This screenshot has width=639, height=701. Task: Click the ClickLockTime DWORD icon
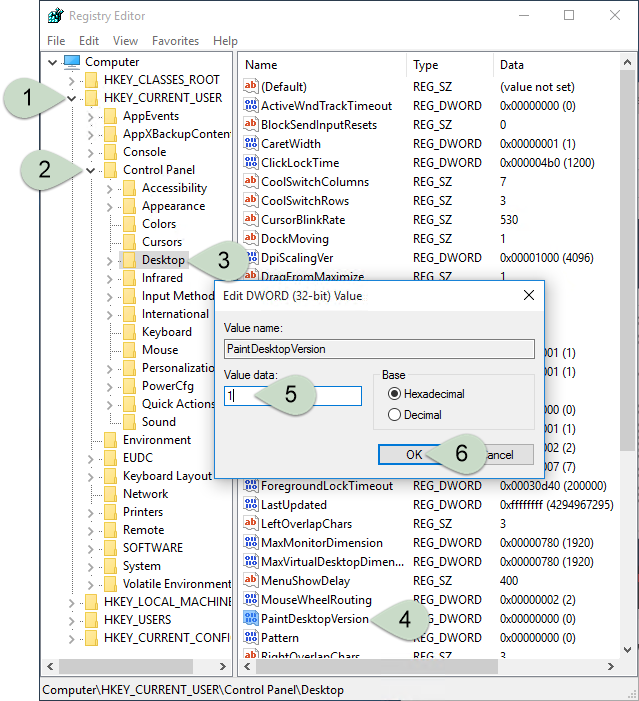pos(250,162)
